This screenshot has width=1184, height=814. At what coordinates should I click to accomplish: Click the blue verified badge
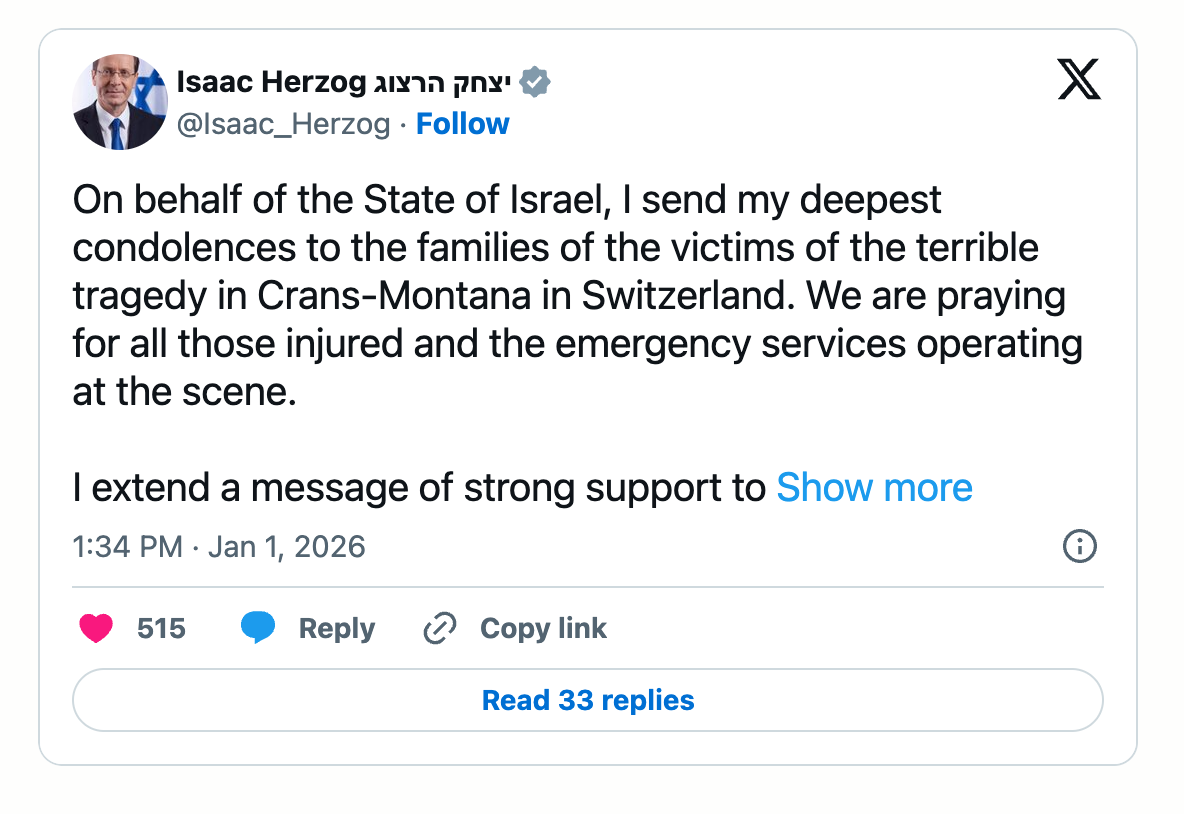(x=536, y=83)
